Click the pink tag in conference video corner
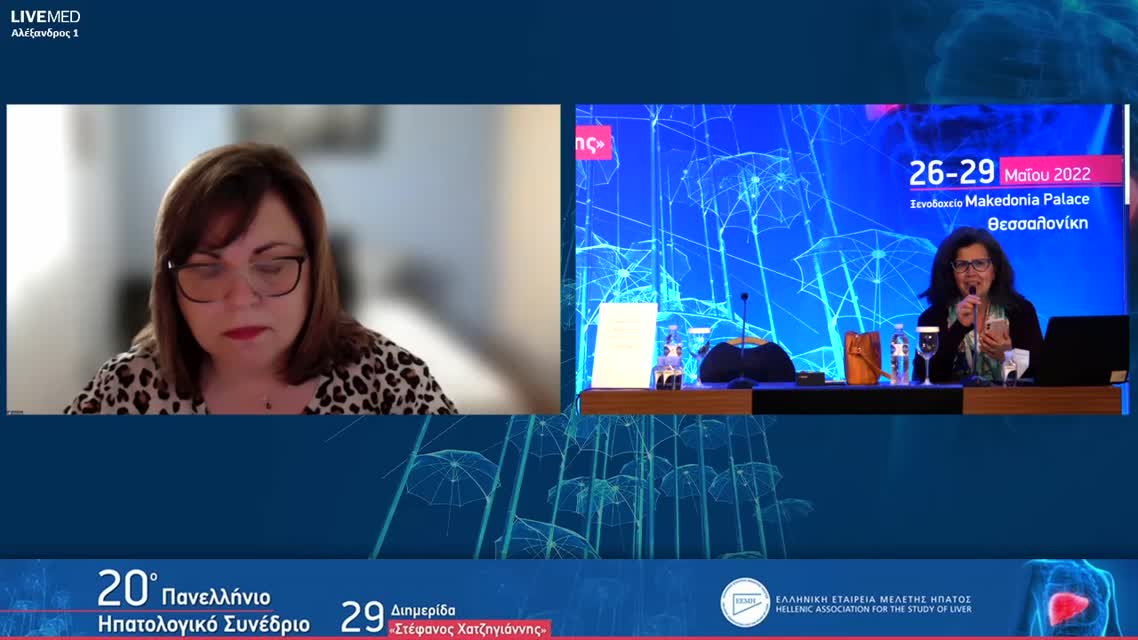Viewport: 1138px width, 640px height. tap(593, 143)
